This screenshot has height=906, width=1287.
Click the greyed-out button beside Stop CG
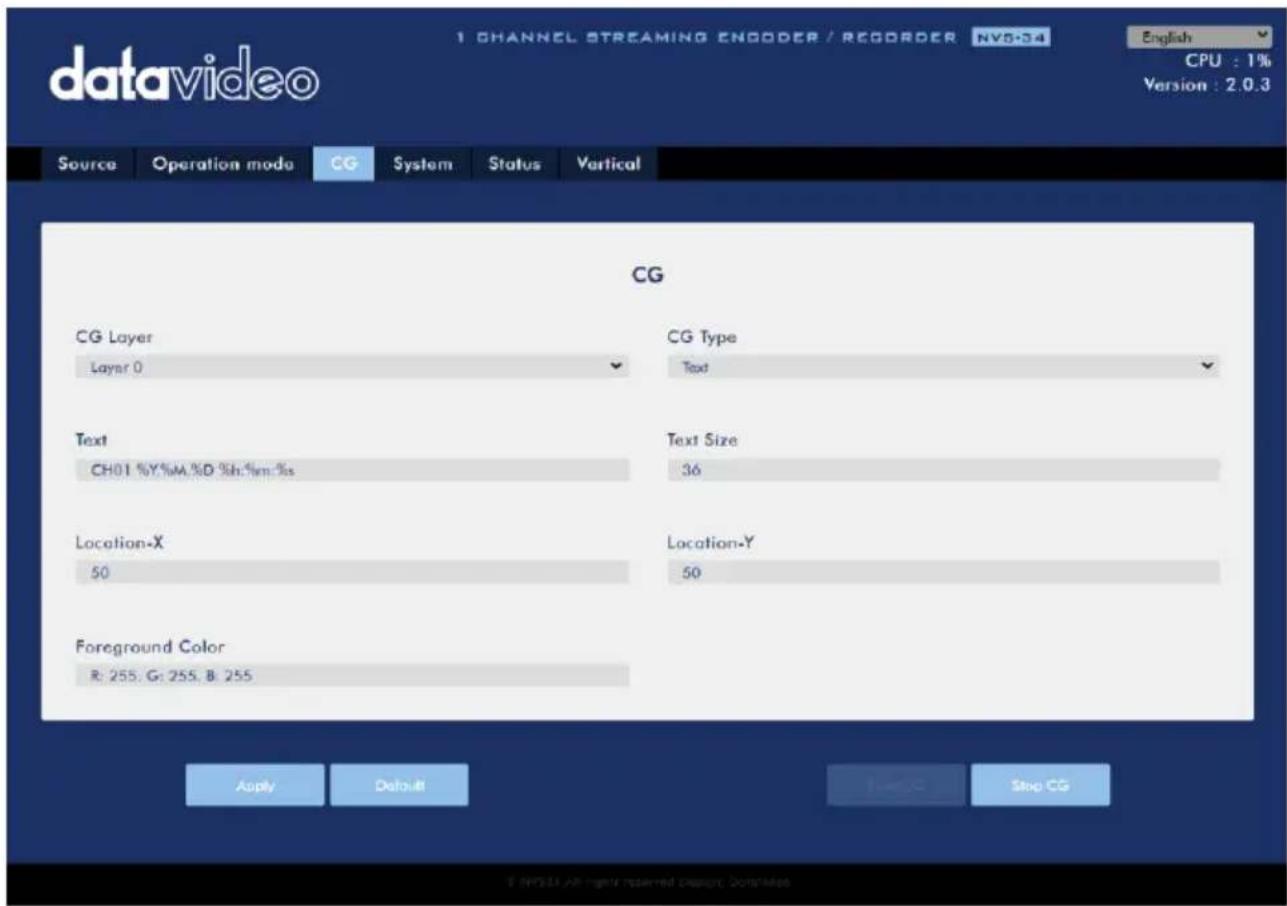(x=896, y=785)
